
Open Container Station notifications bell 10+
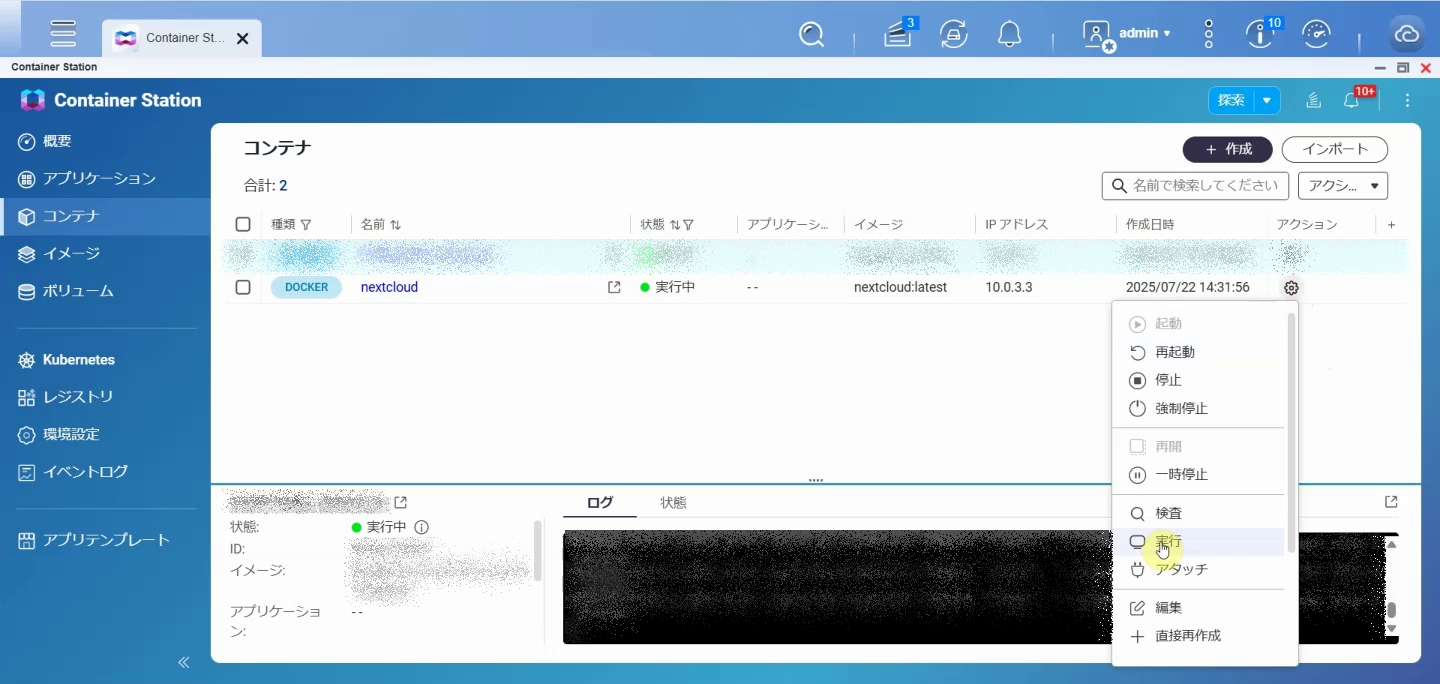tap(1353, 100)
